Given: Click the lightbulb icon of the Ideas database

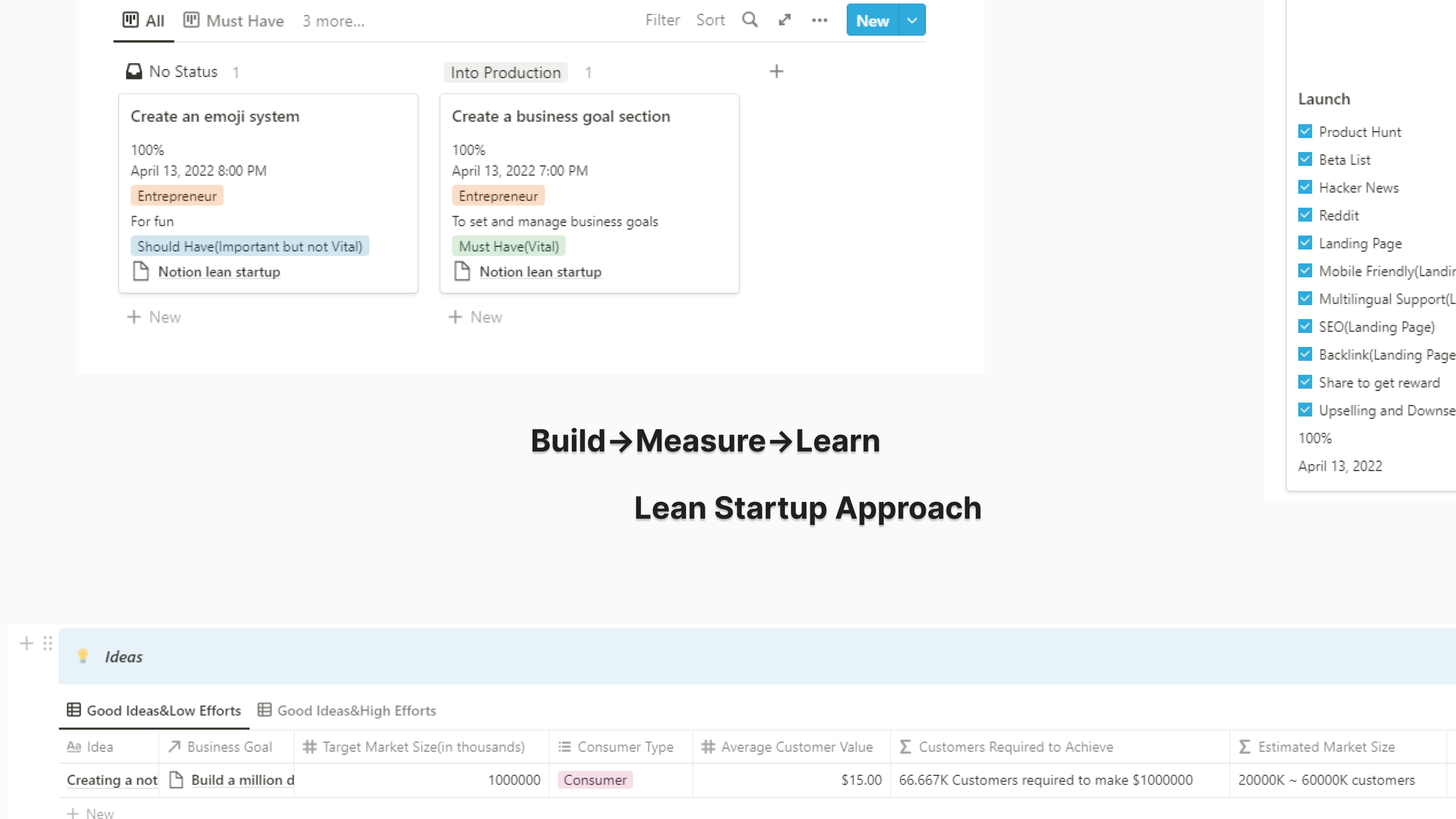Looking at the screenshot, I should click(x=83, y=656).
